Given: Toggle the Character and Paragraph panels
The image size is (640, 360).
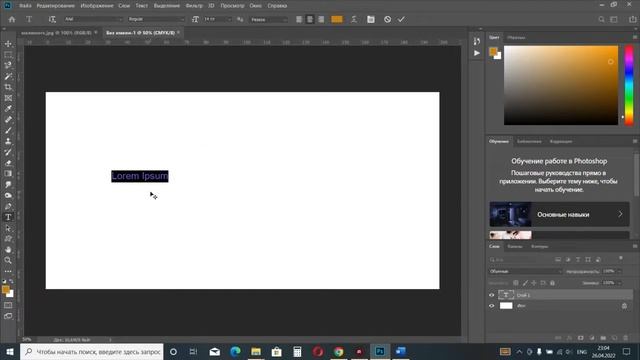Looking at the screenshot, I should (371, 19).
